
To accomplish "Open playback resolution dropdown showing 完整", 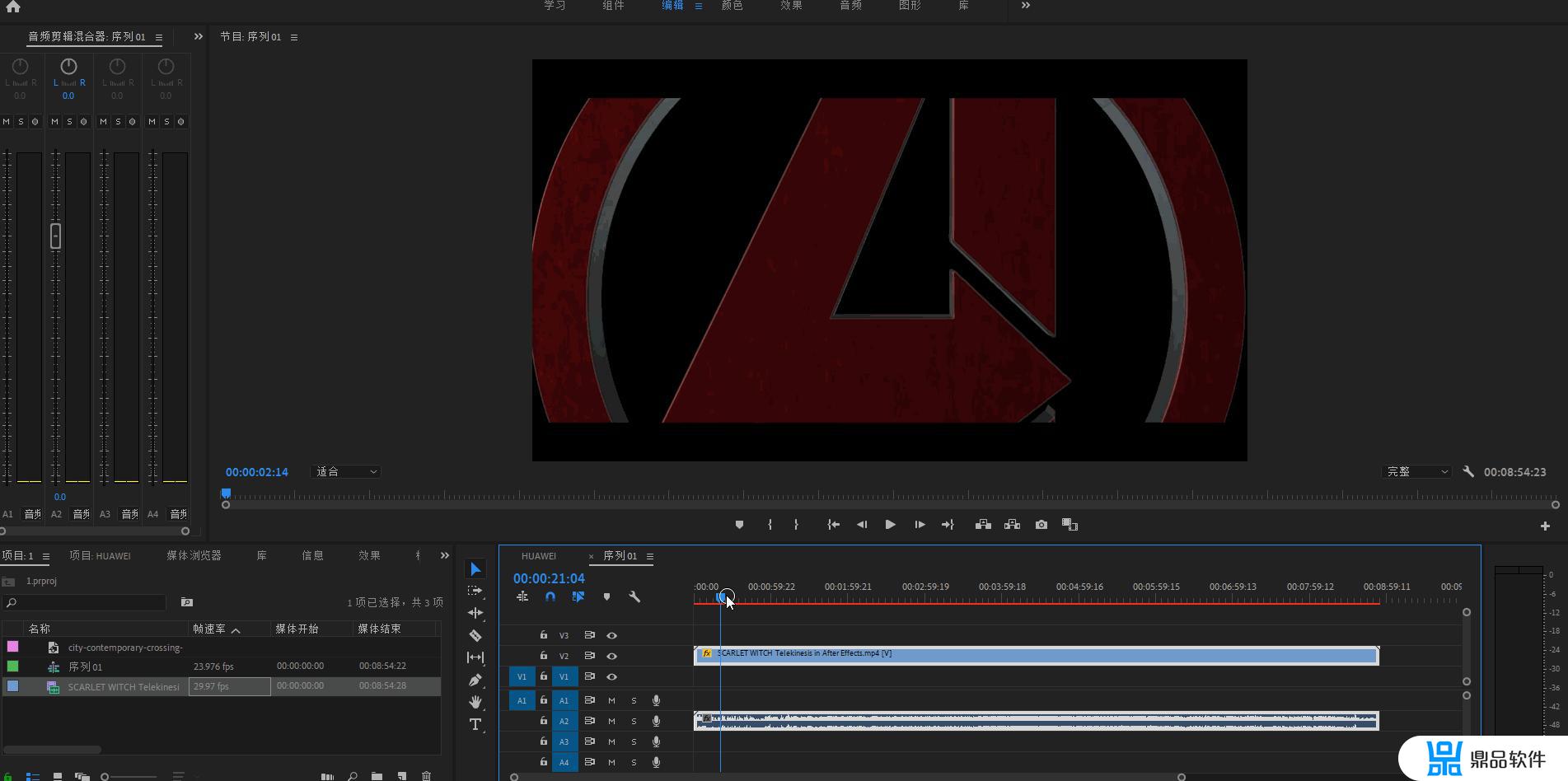I will [1416, 472].
